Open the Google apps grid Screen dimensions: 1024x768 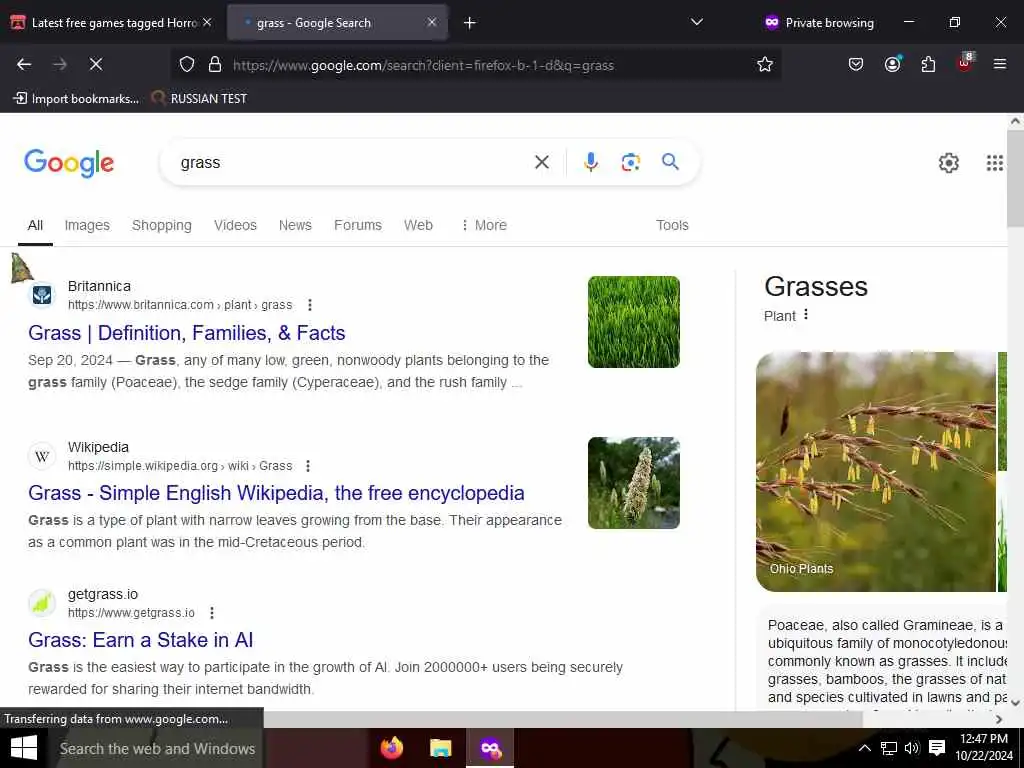(x=995, y=163)
